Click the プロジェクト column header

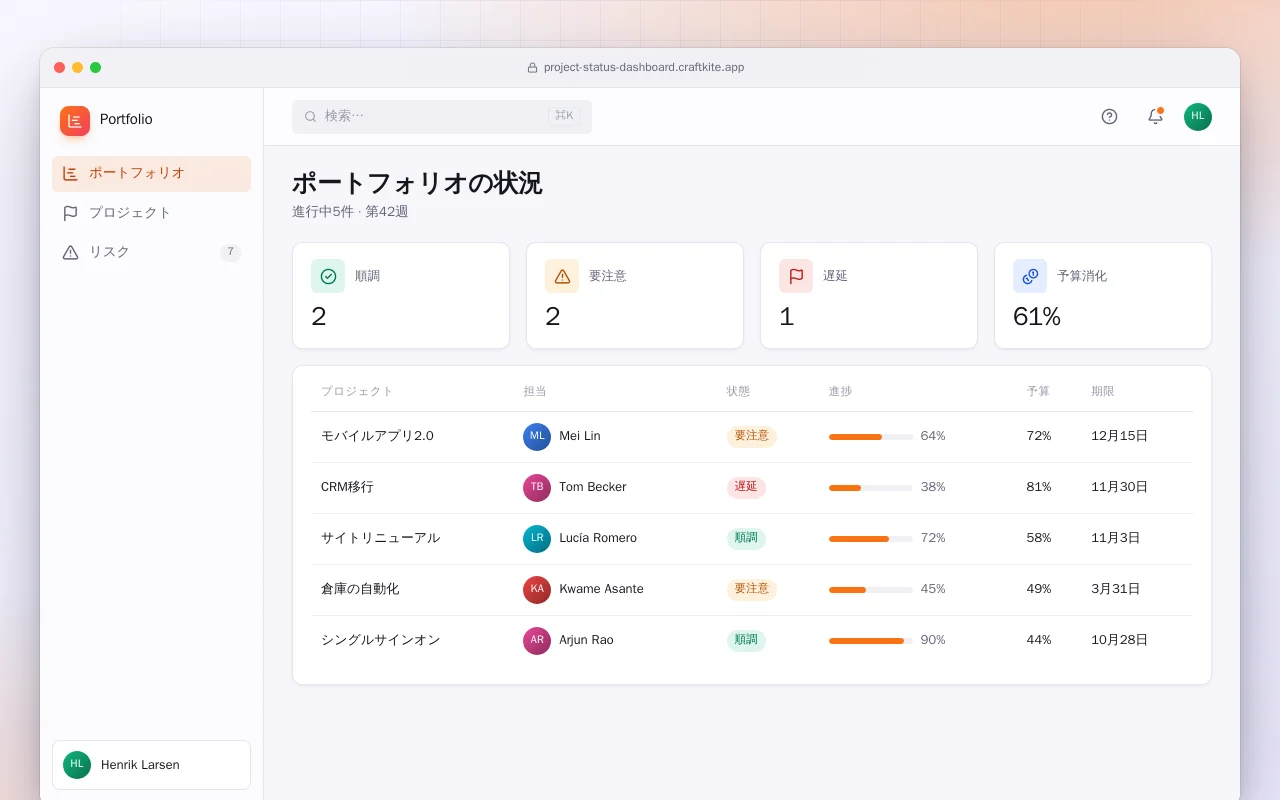click(x=357, y=392)
